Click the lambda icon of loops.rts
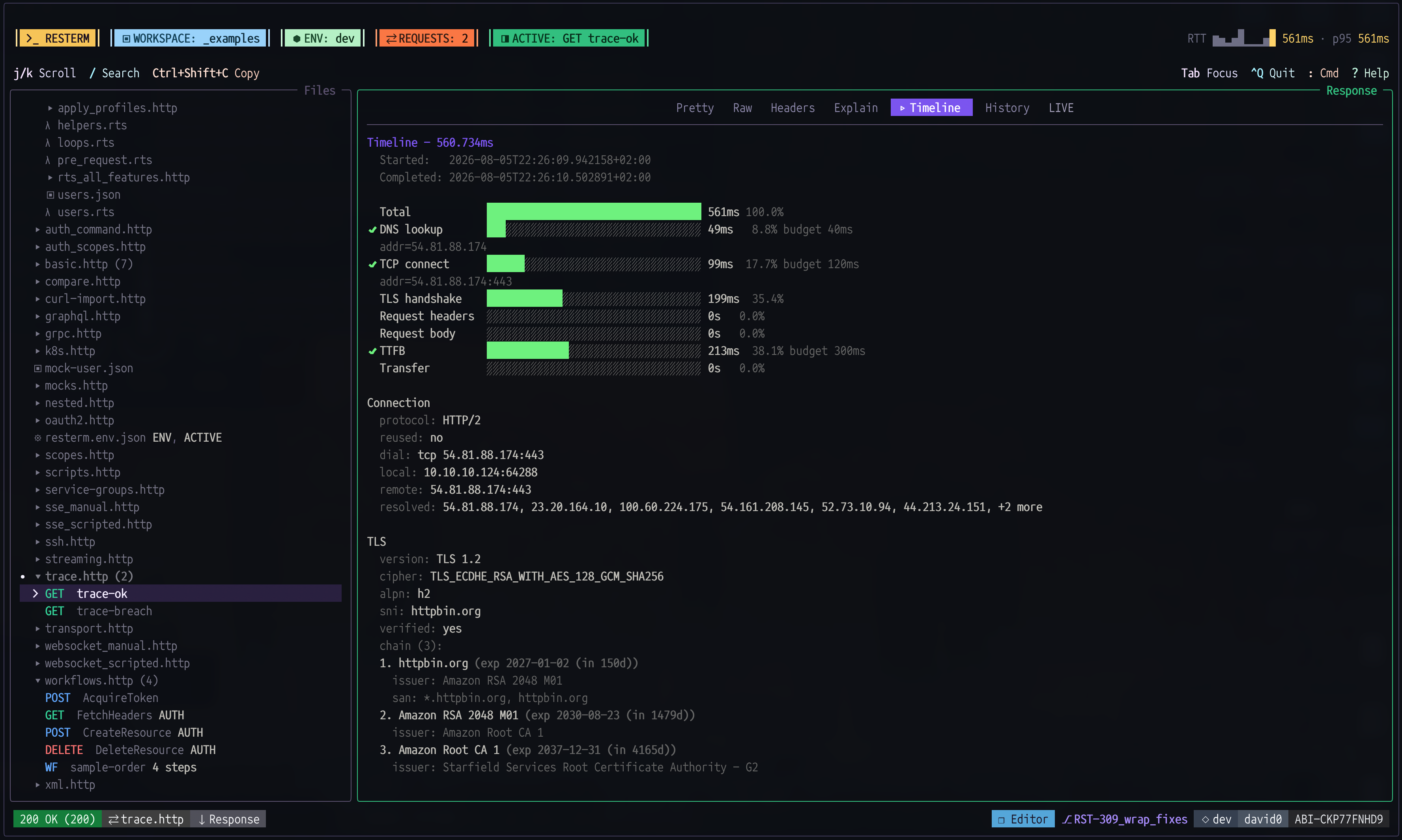Screen dimensions: 1402x840 coord(48,143)
